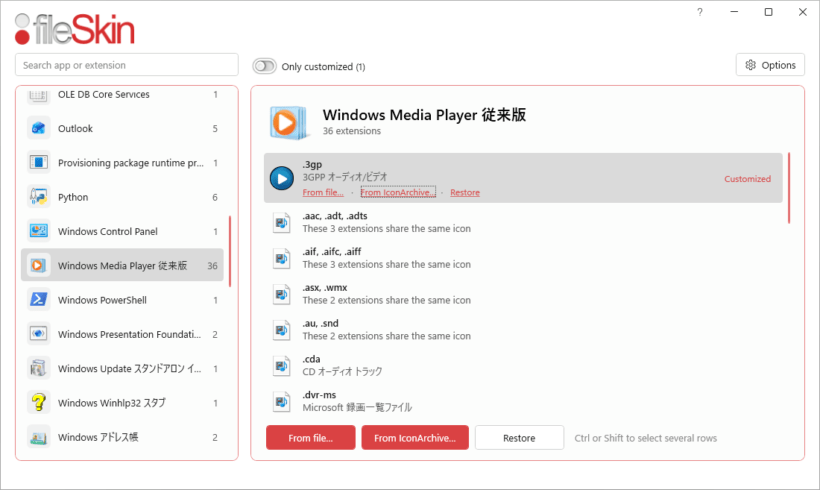Select Provisioning package runtime pr... entry

pyautogui.click(x=122, y=163)
